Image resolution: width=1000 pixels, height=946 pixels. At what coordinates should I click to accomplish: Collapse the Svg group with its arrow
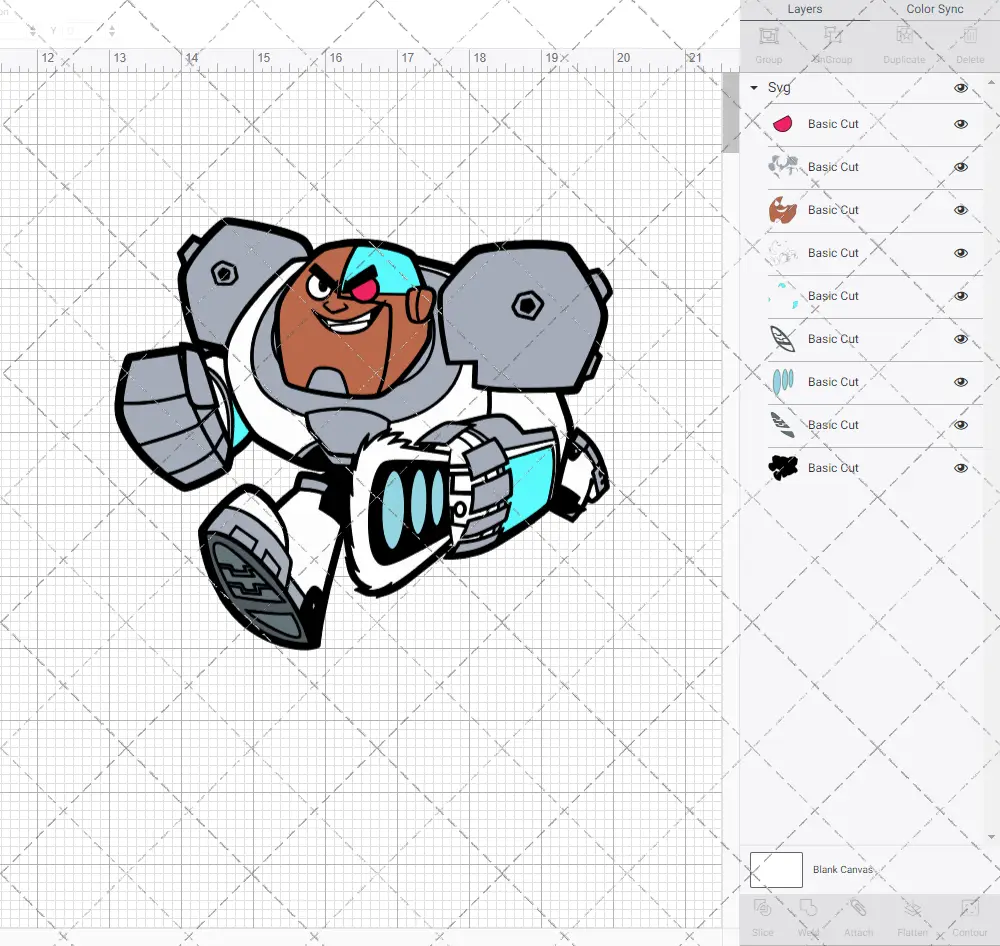coord(754,87)
